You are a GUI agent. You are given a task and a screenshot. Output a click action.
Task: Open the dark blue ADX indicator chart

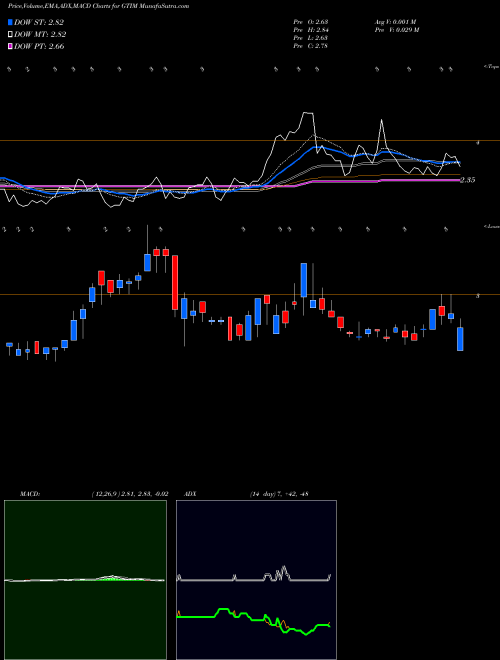(256, 580)
